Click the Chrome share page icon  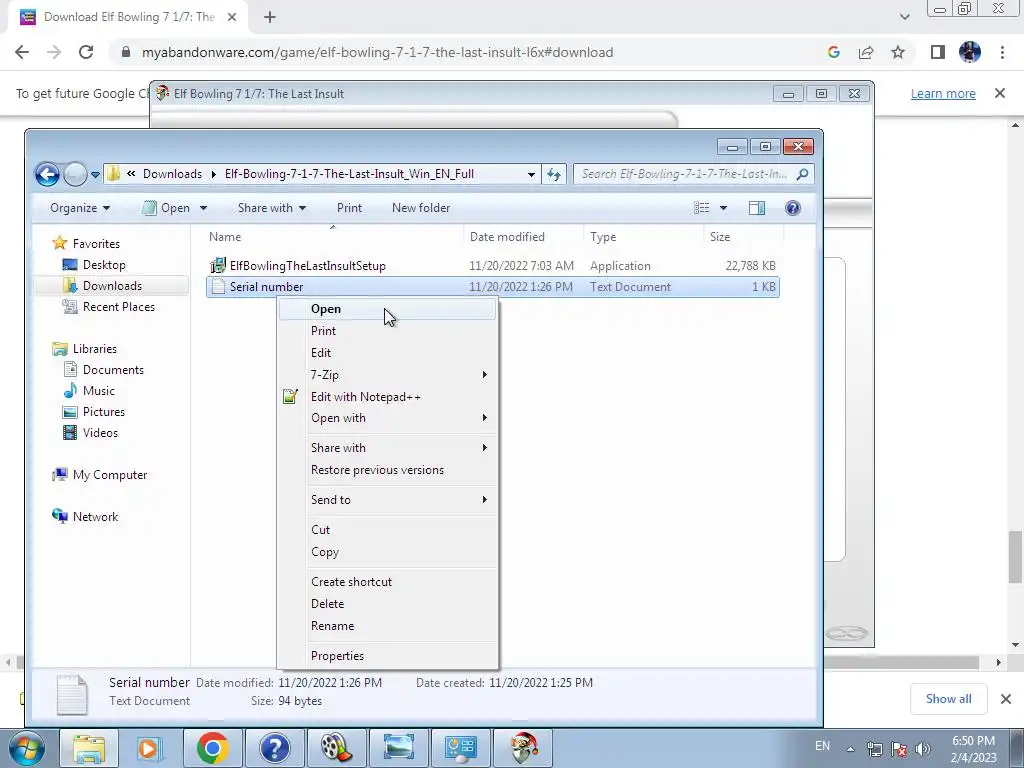[x=866, y=52]
